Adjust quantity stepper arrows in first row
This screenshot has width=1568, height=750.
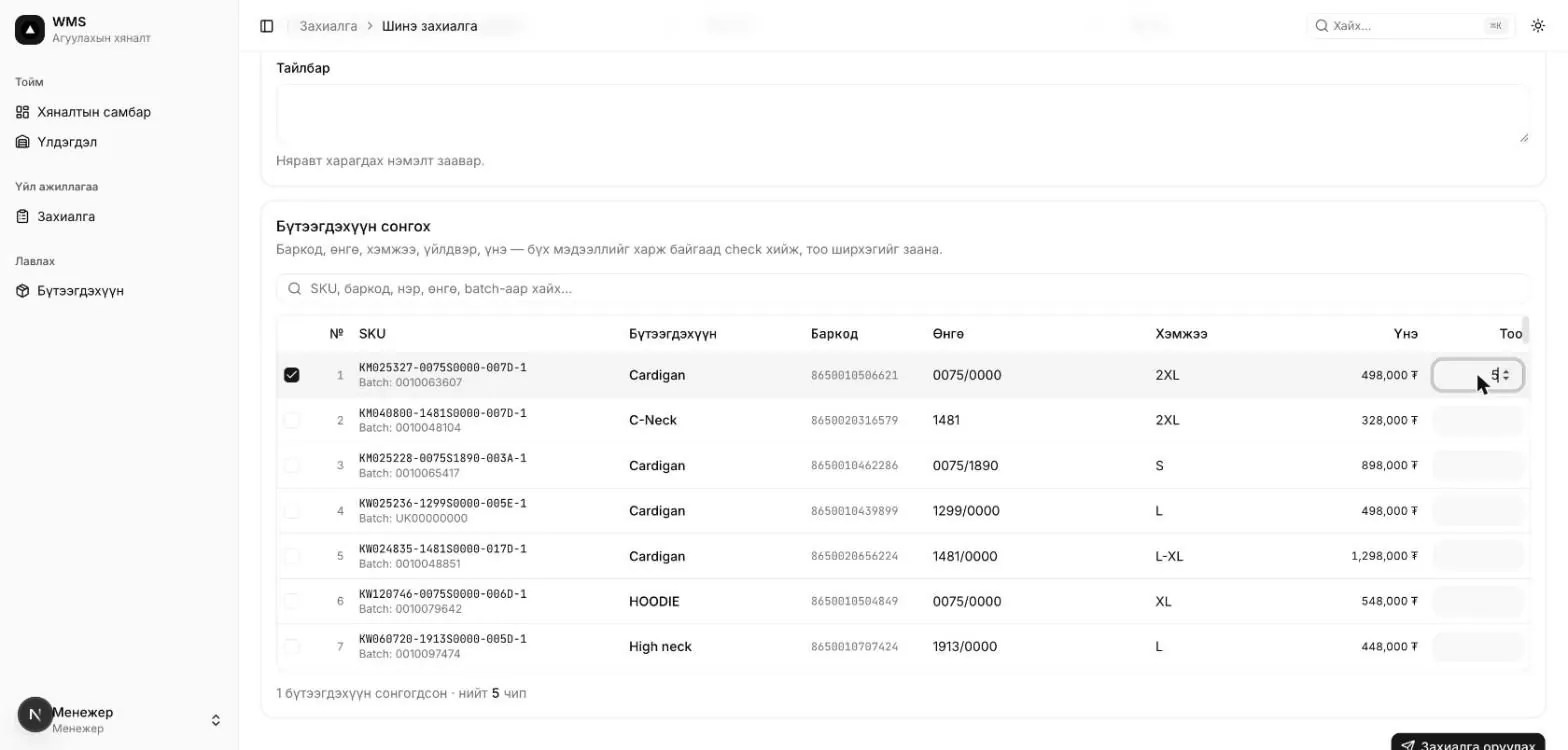coord(1507,375)
